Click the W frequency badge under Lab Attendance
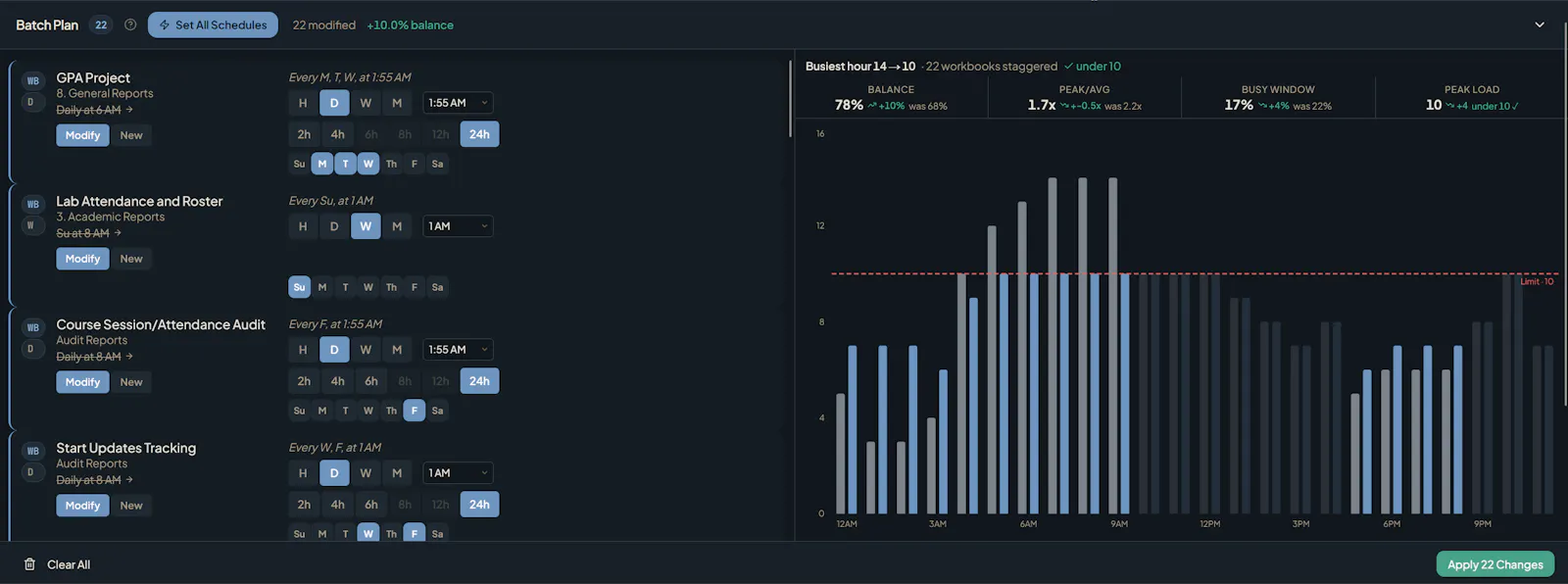The height and width of the screenshot is (584, 1568). [30, 225]
